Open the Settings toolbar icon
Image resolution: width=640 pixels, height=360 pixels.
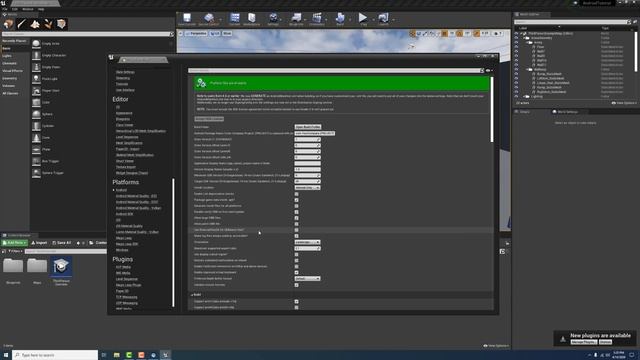(273, 18)
